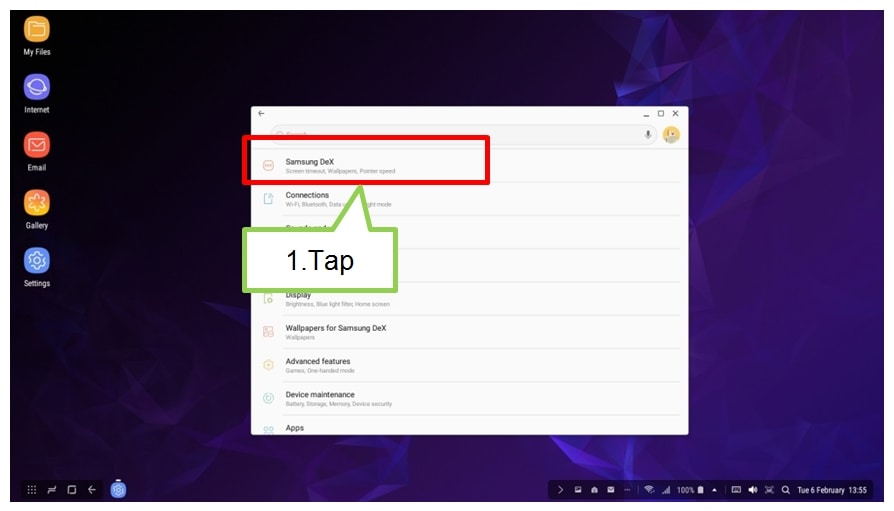This screenshot has height=511, width=894.
Task: Open Advanced features settings
Action: coord(469,365)
